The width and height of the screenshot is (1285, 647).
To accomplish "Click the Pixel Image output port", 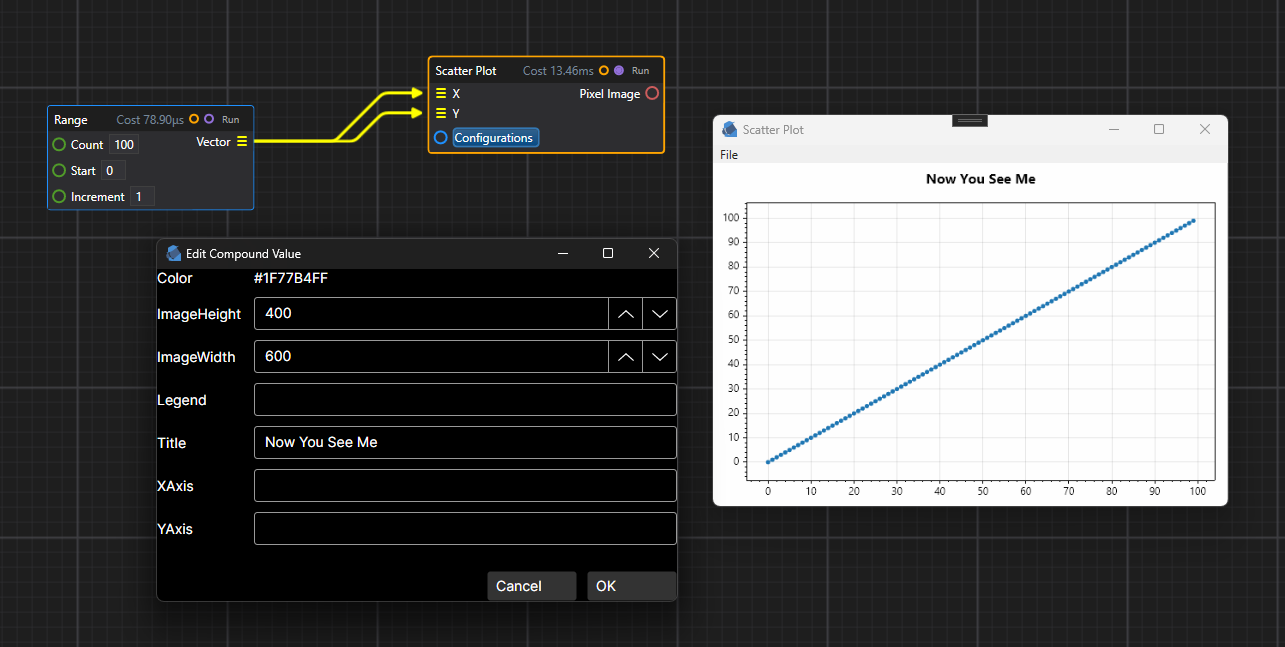I will pyautogui.click(x=653, y=93).
